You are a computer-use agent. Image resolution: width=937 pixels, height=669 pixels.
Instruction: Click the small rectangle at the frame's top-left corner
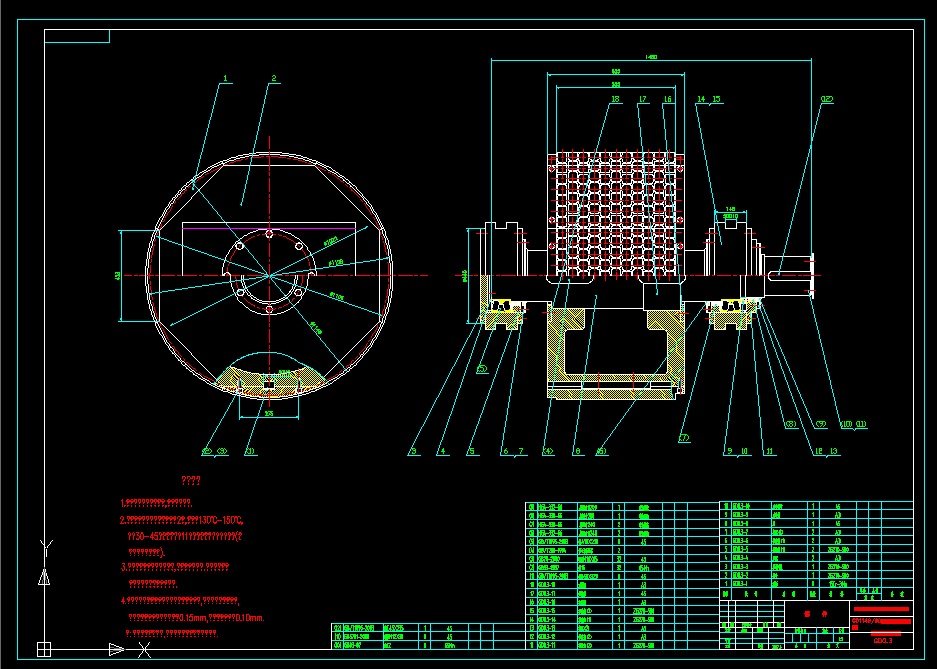[x=77, y=36]
